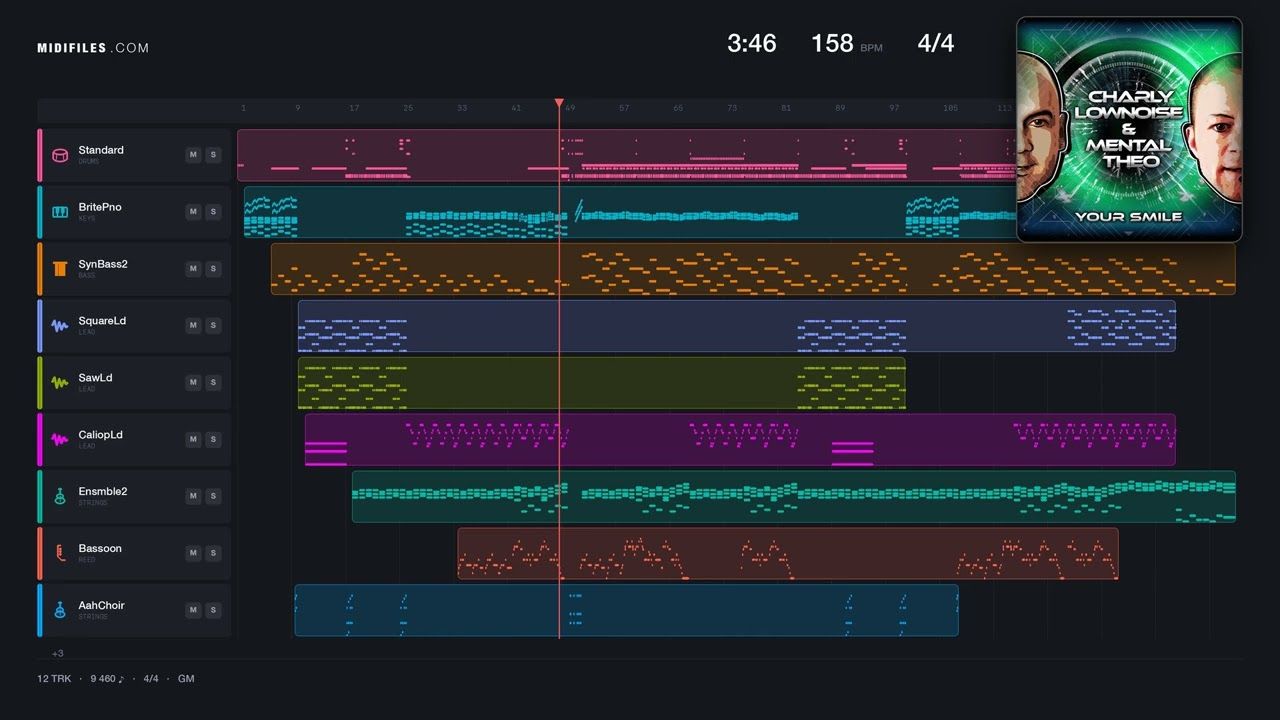Mute the Standard drums track
1280x720 pixels.
[x=193, y=155]
